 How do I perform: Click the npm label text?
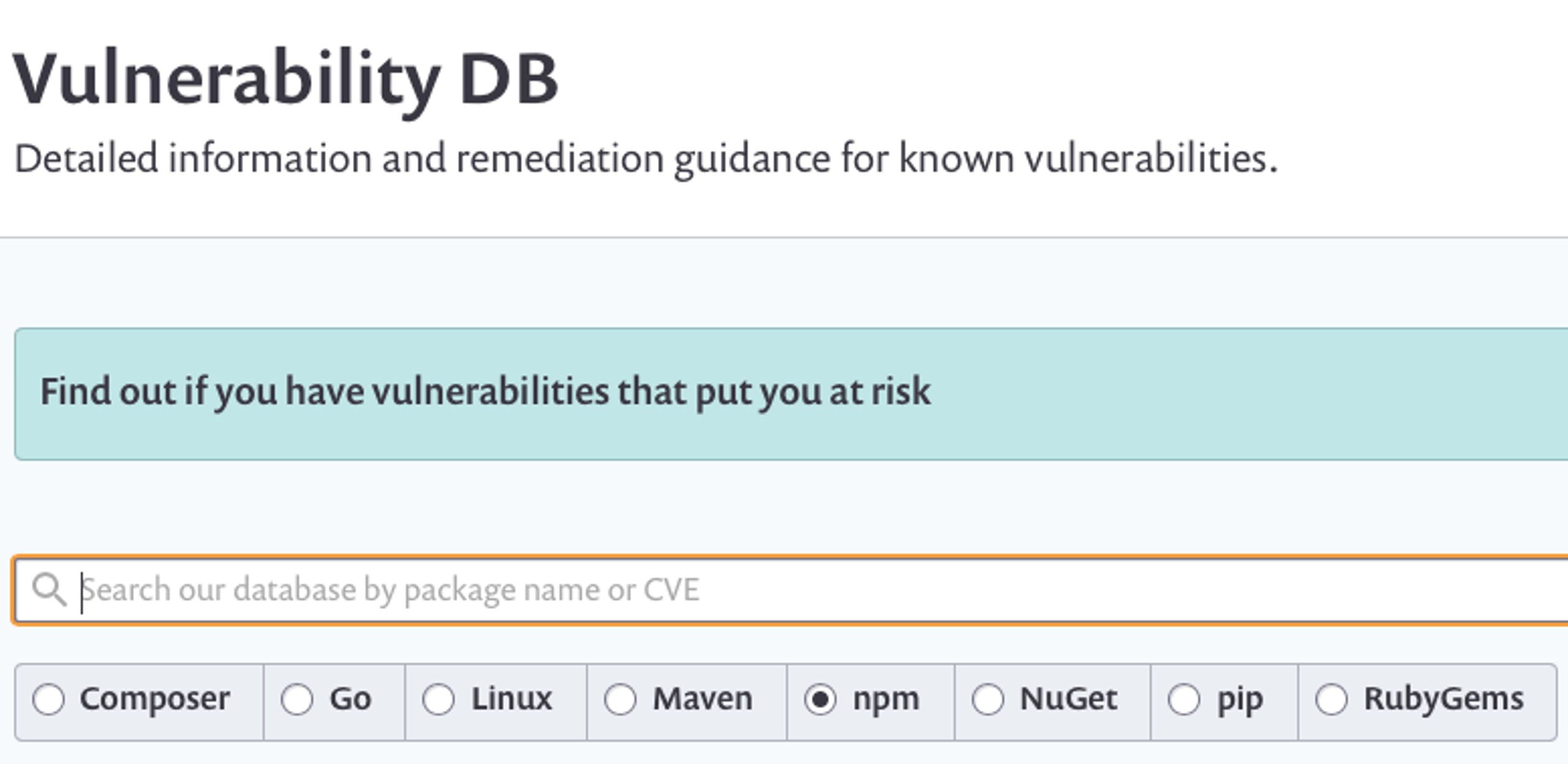click(x=886, y=700)
